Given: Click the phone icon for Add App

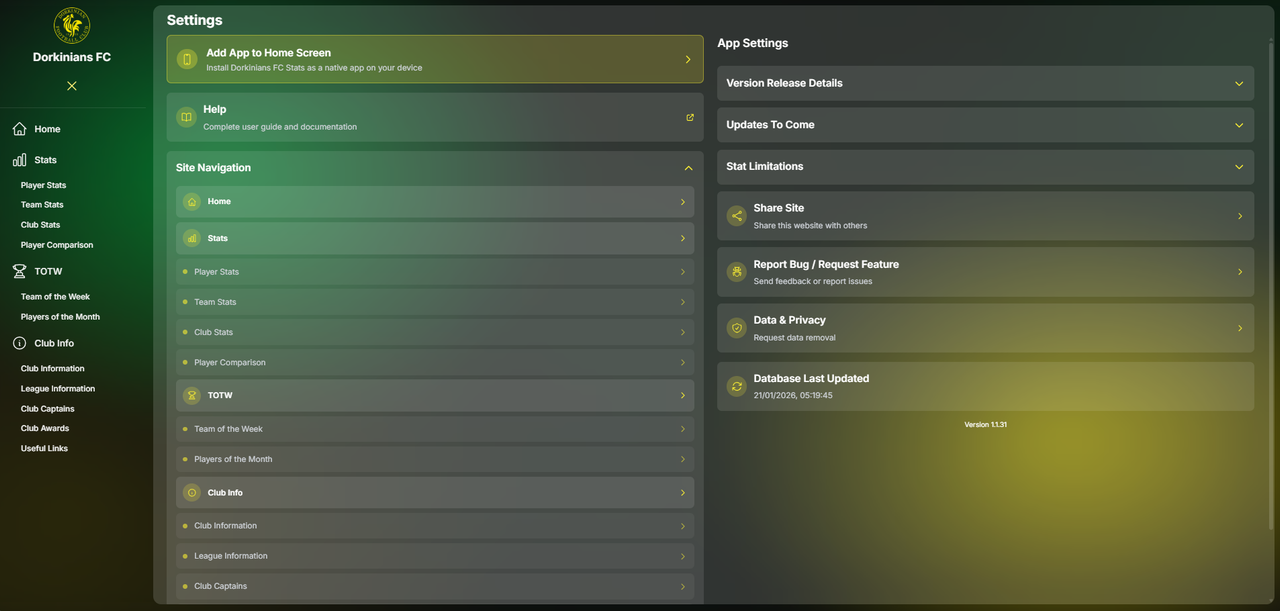Looking at the screenshot, I should (x=187, y=60).
